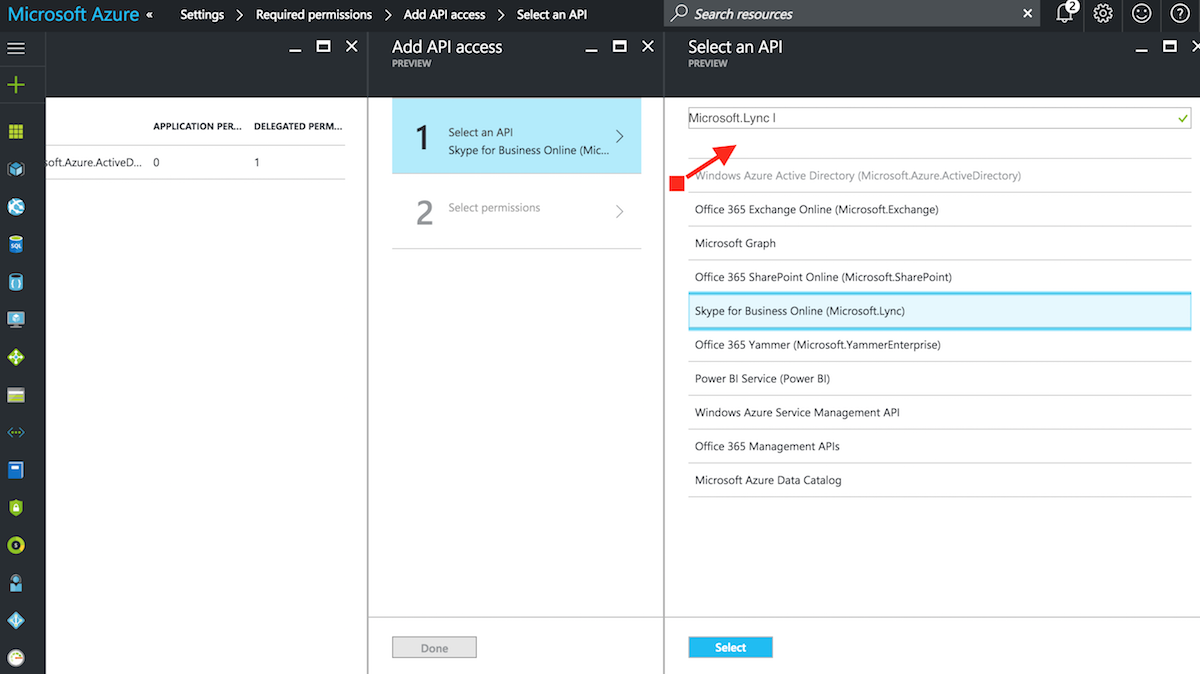Select Office 365 Exchange Online API
This screenshot has height=674, width=1200.
pyautogui.click(x=939, y=210)
